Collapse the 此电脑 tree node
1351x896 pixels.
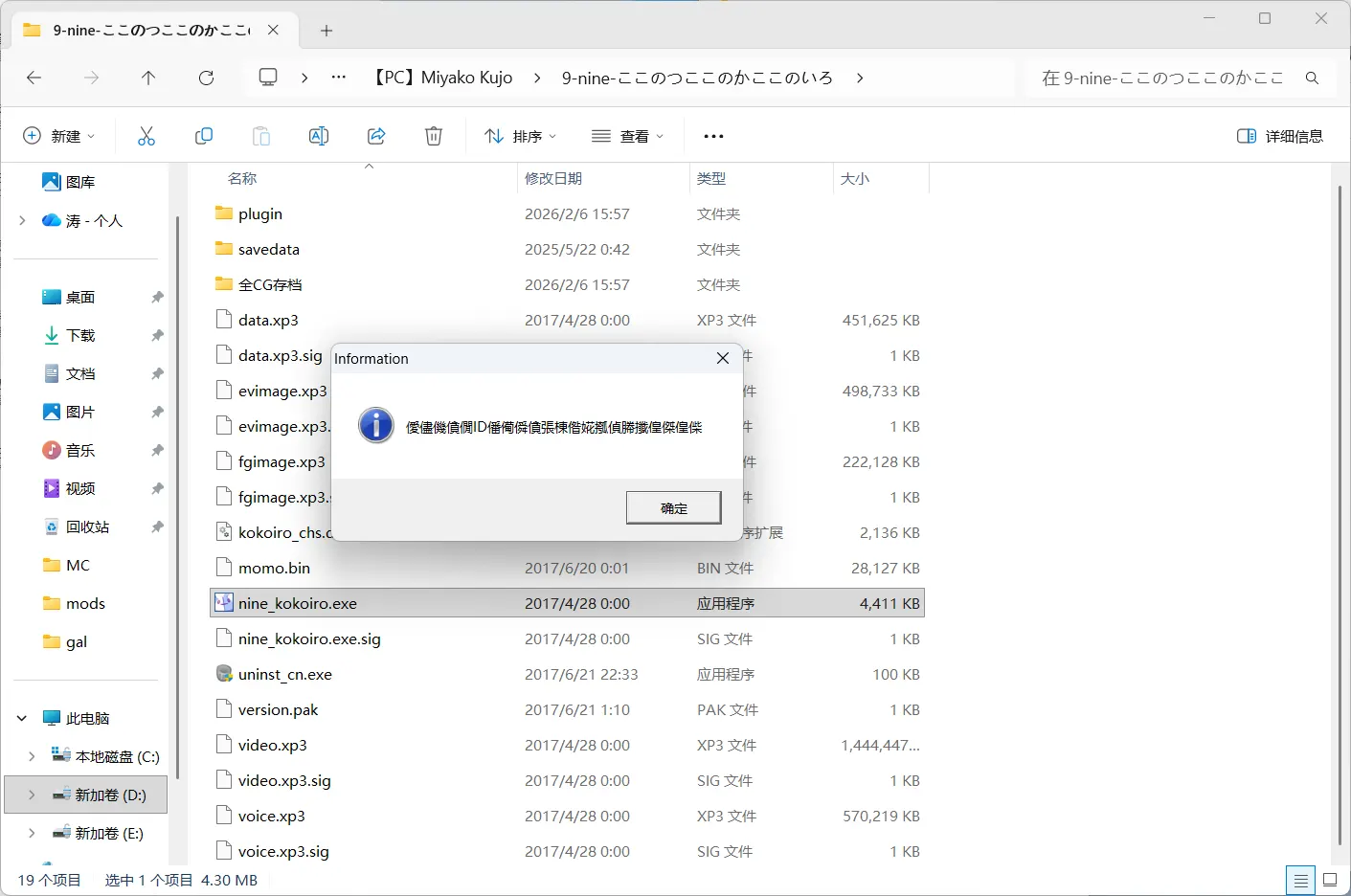pos(22,718)
